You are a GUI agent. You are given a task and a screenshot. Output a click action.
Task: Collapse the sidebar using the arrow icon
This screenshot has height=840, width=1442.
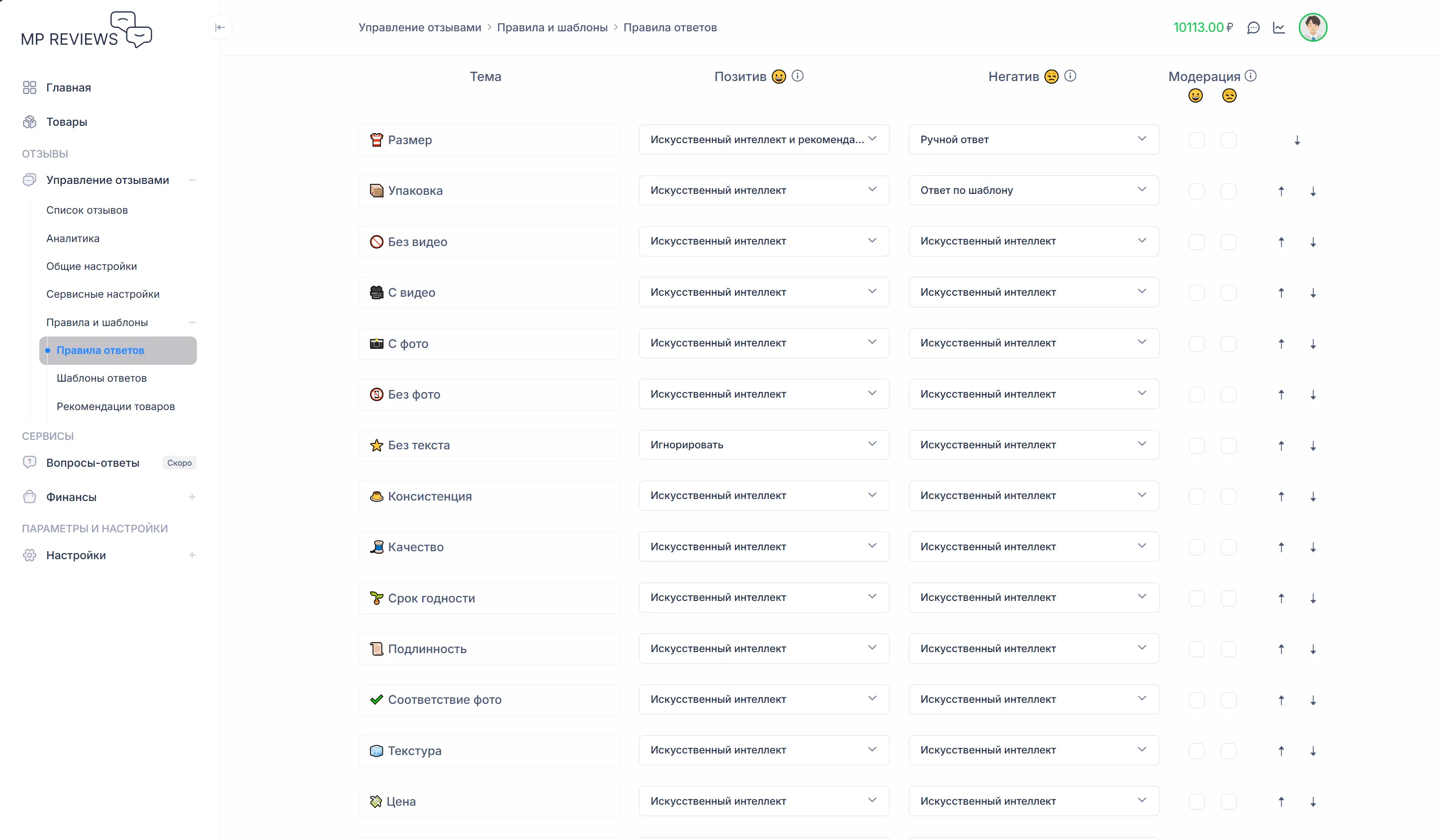pos(220,27)
